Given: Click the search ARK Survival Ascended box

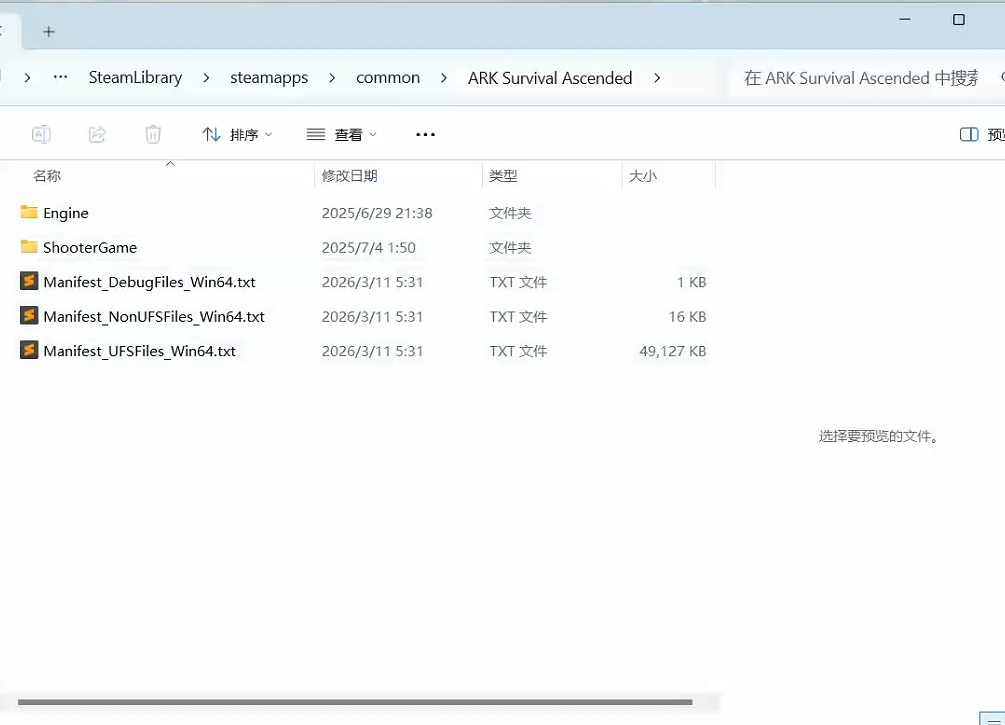Looking at the screenshot, I should 860,78.
